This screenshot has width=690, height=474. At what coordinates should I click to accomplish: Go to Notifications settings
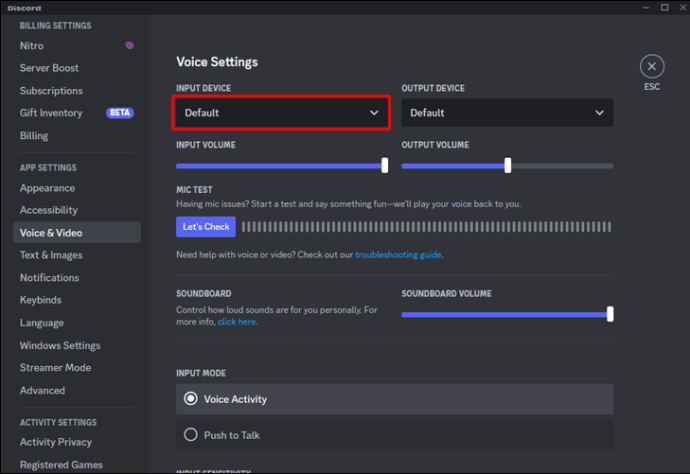(x=49, y=278)
